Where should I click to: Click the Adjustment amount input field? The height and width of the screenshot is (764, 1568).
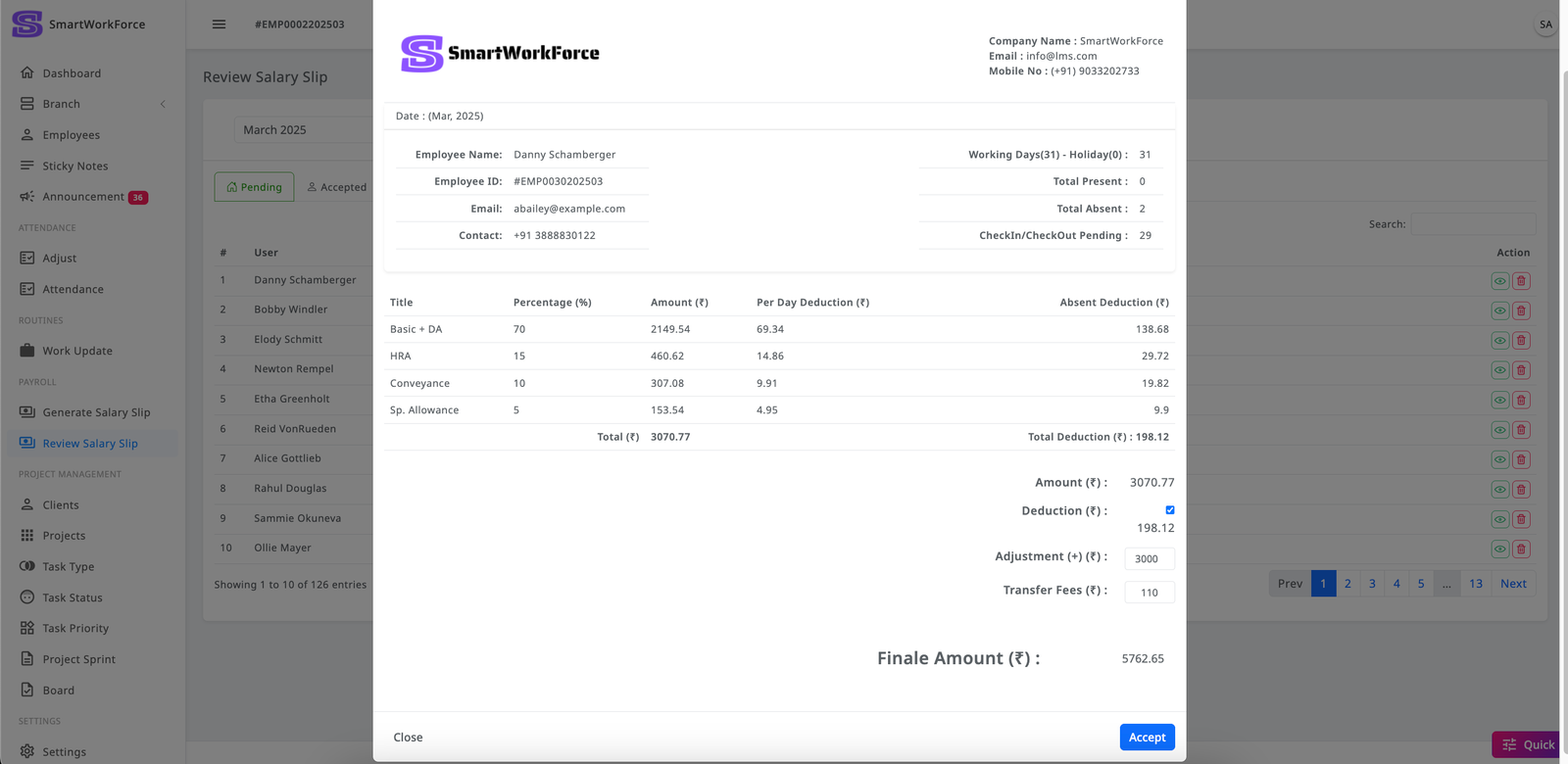point(1149,559)
